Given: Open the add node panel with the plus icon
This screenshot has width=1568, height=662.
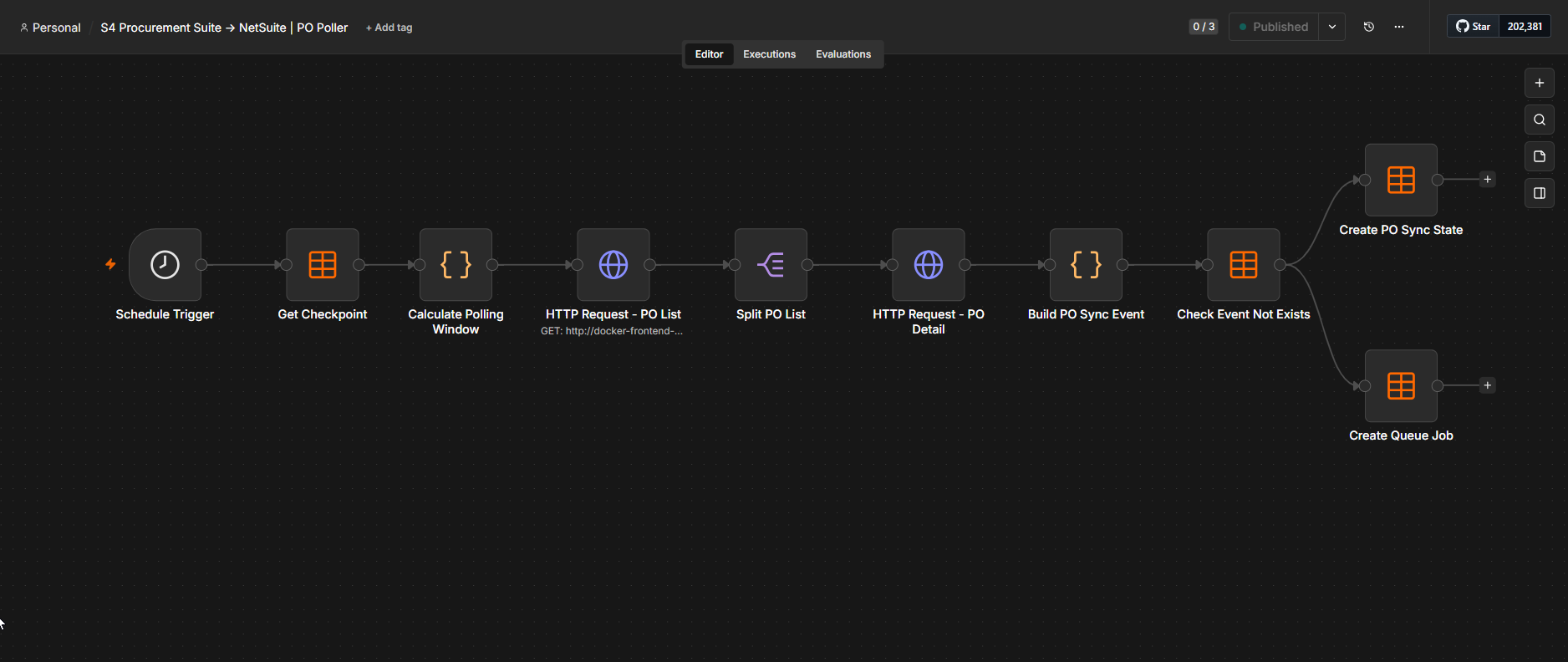Looking at the screenshot, I should coord(1540,83).
